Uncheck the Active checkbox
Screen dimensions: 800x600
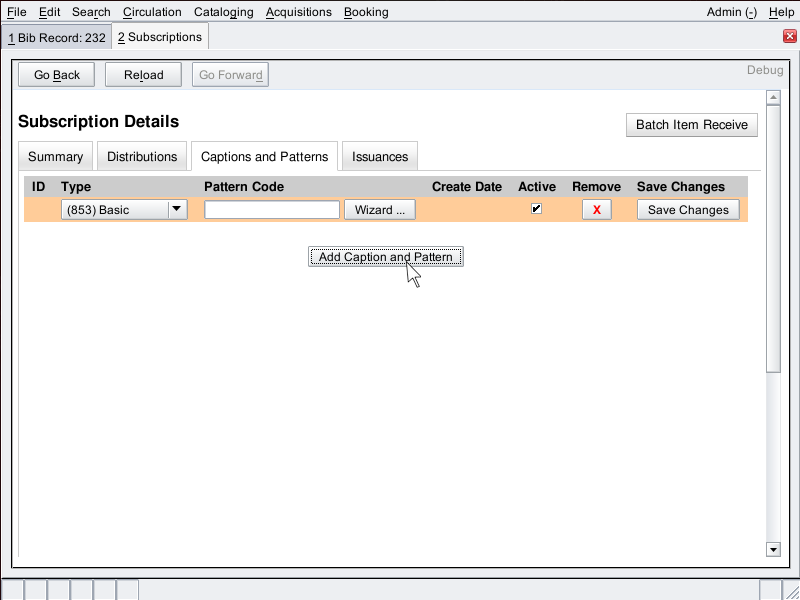point(537,209)
